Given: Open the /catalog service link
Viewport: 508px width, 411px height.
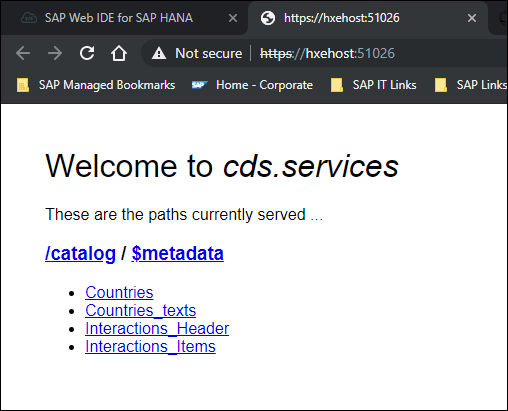Looking at the screenshot, I should [x=80, y=253].
